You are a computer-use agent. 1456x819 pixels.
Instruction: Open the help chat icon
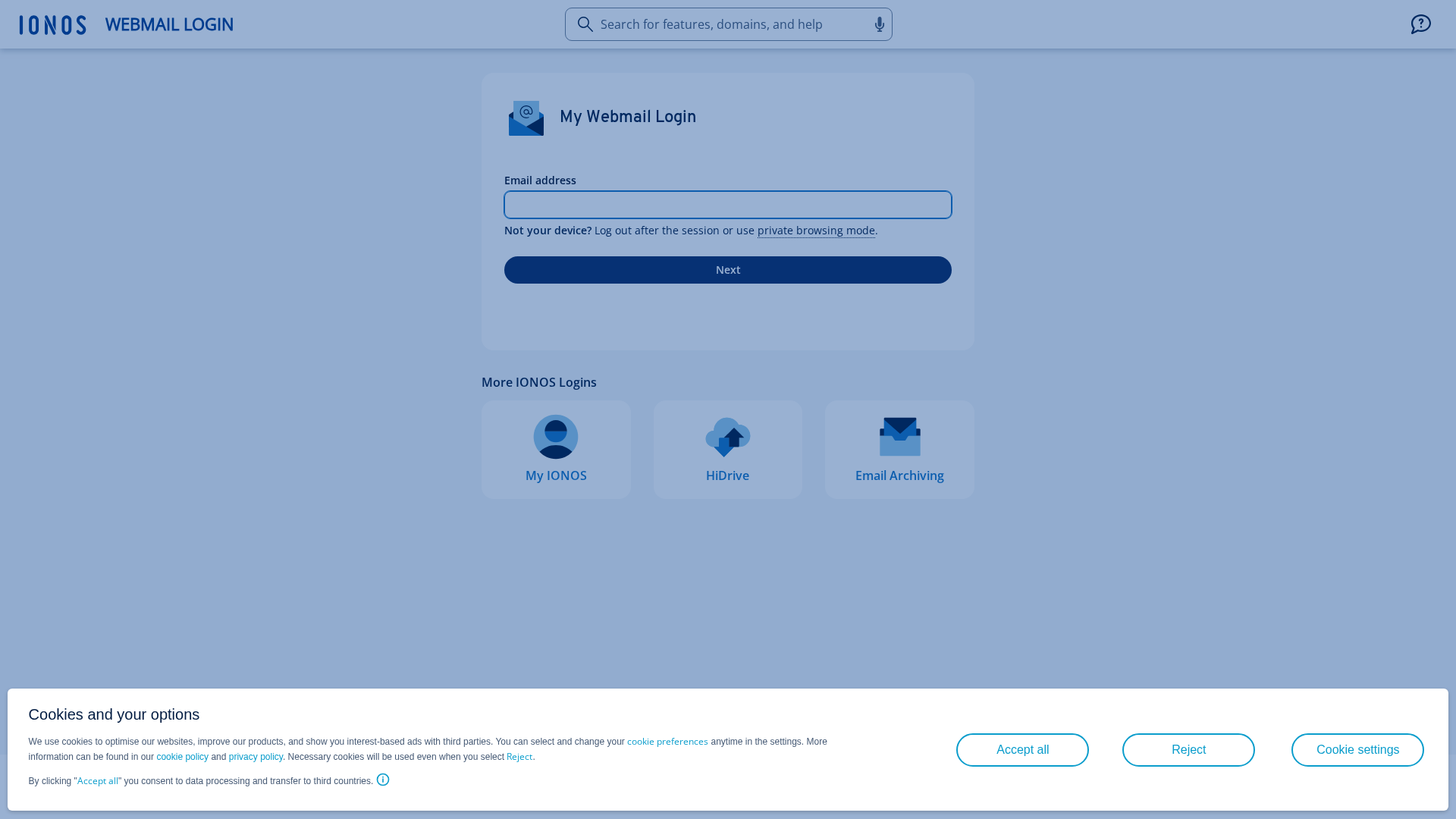pos(1420,24)
